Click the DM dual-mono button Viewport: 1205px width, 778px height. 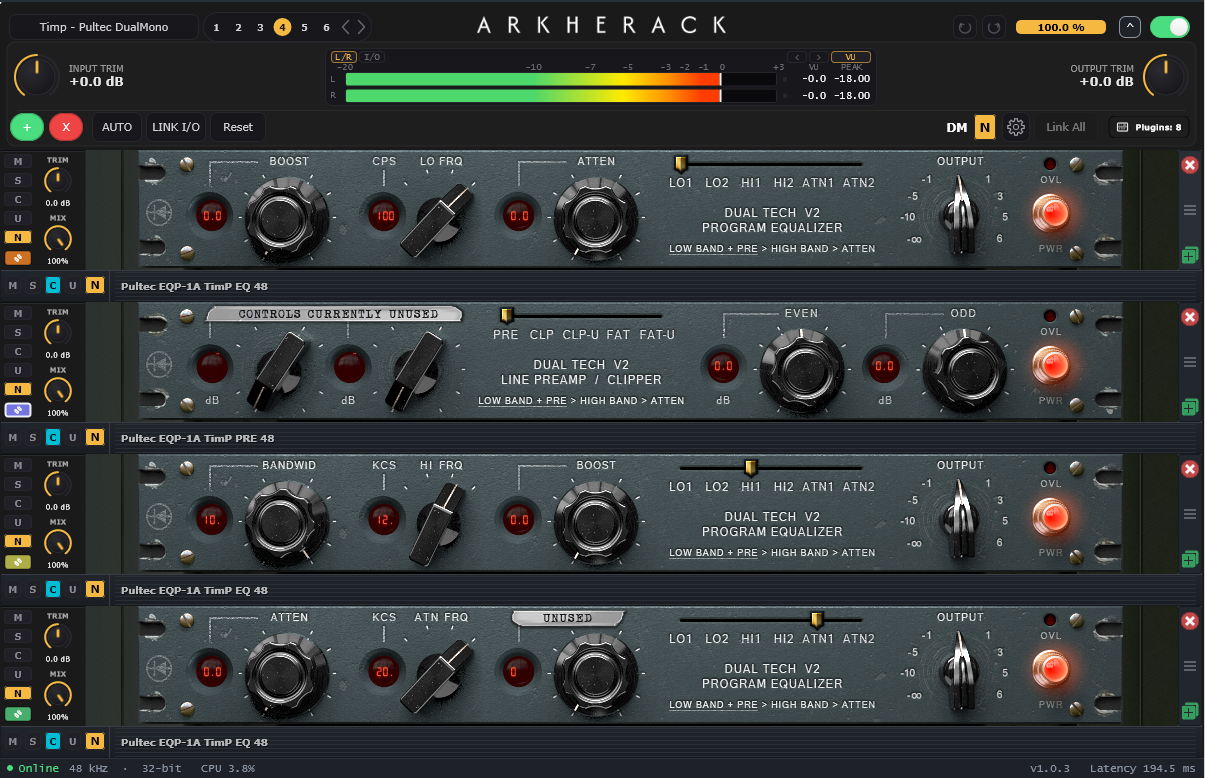[957, 127]
